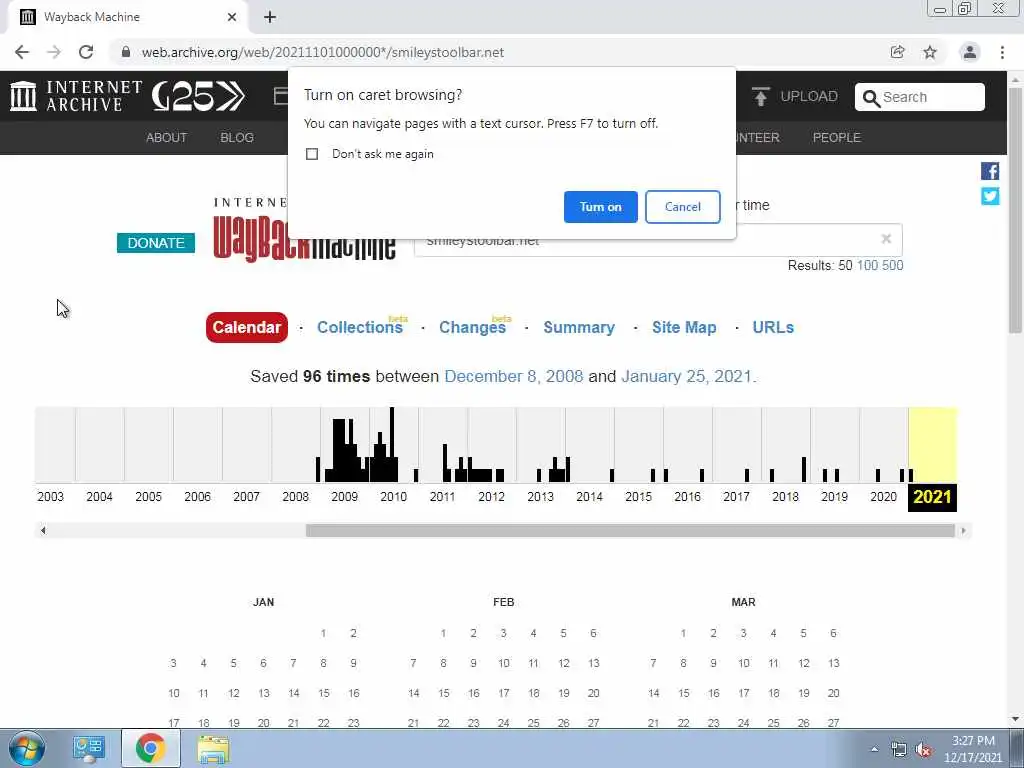Click the FEB month heading
Image resolution: width=1024 pixels, height=768 pixels.
point(504,602)
